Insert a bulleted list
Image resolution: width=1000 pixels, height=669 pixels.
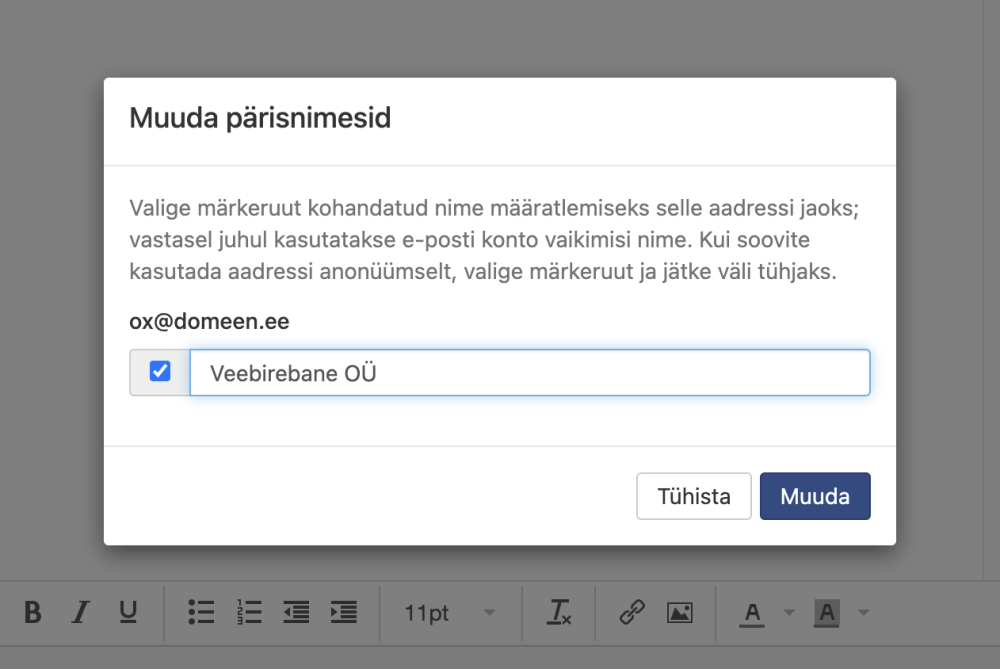pyautogui.click(x=201, y=612)
